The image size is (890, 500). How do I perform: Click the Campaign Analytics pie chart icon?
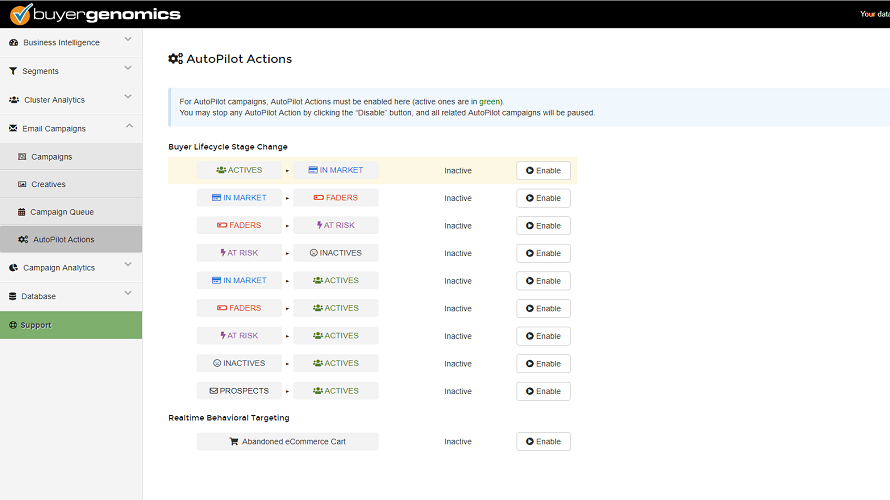[x=13, y=268]
